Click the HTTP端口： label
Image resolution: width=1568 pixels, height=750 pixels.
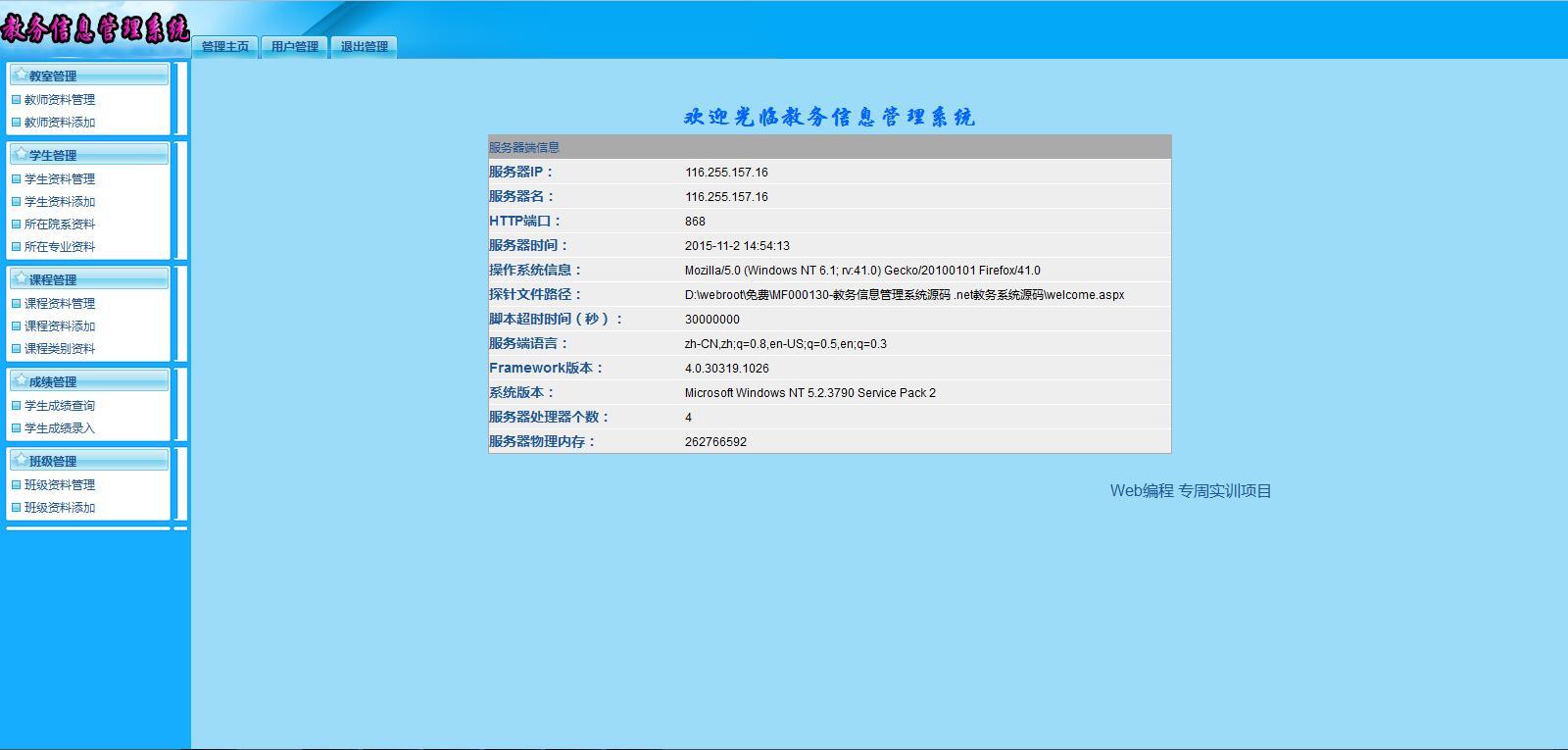pyautogui.click(x=525, y=221)
